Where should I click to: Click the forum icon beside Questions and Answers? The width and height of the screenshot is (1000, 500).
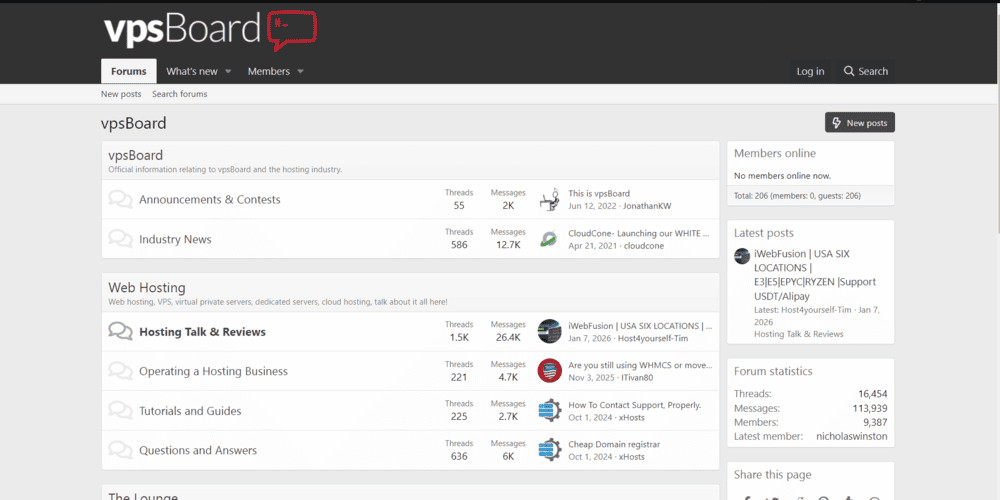pos(120,450)
